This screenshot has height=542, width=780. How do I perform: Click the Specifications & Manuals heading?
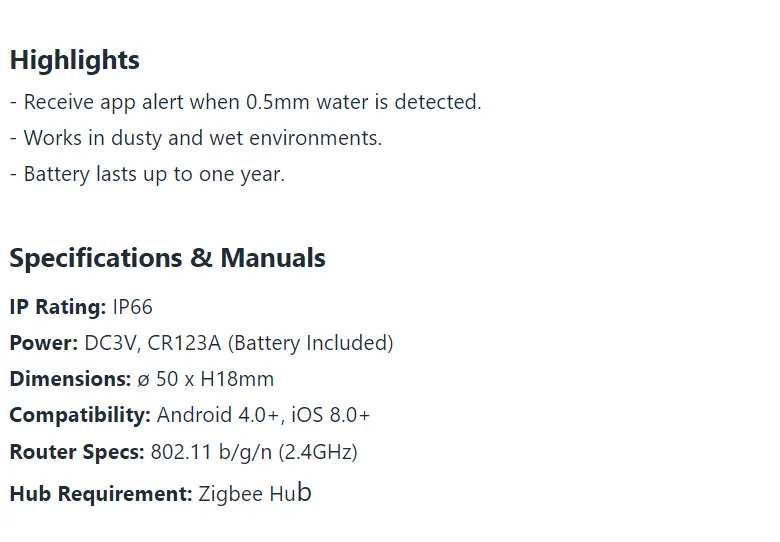point(168,258)
